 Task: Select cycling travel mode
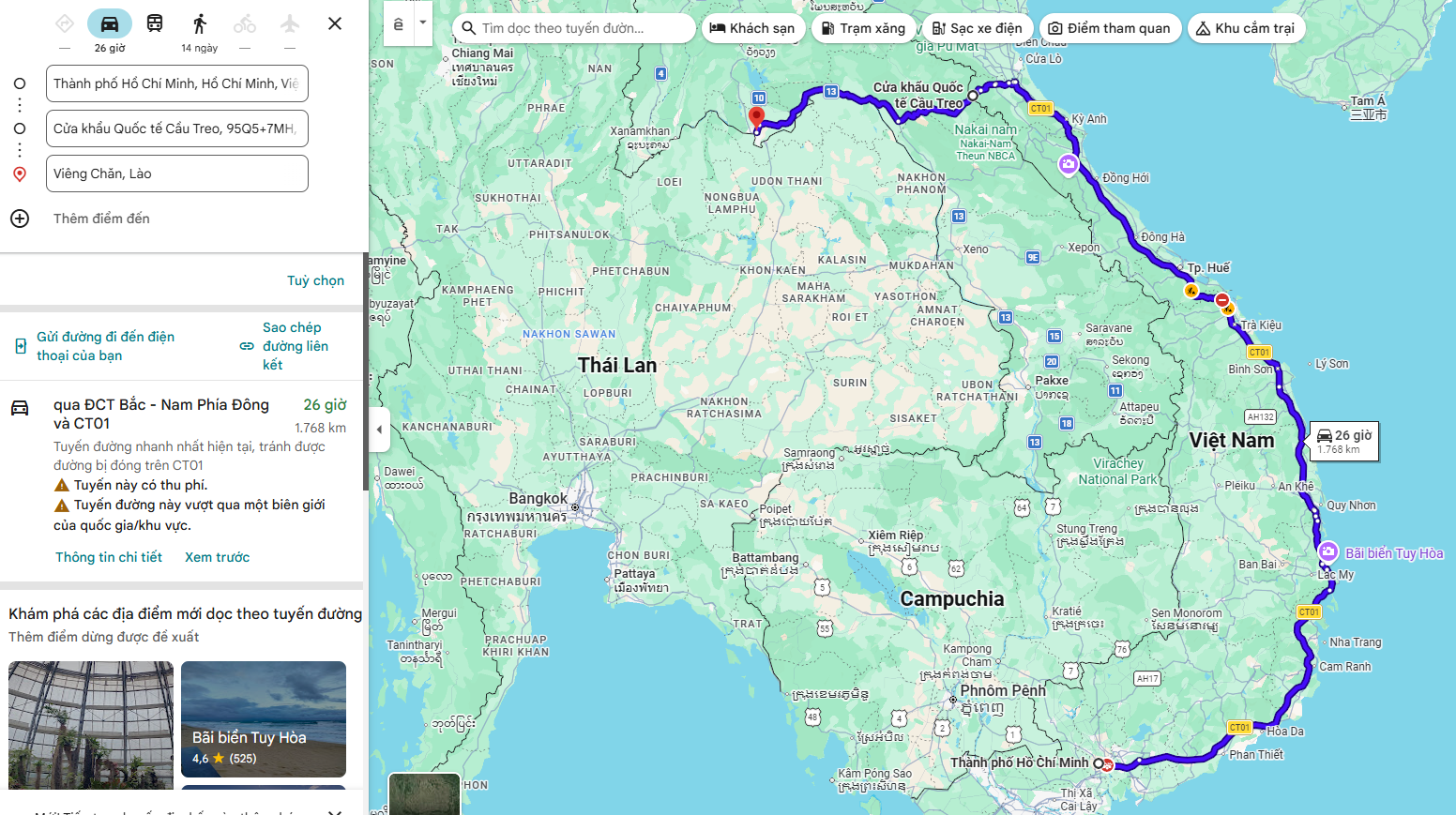245,23
